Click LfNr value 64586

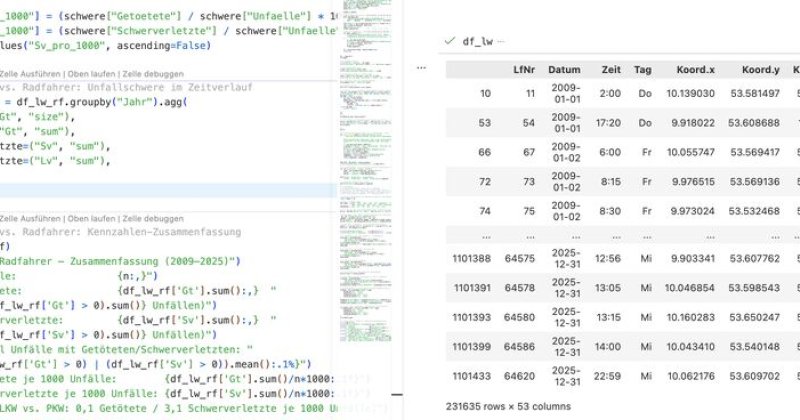(x=519, y=347)
